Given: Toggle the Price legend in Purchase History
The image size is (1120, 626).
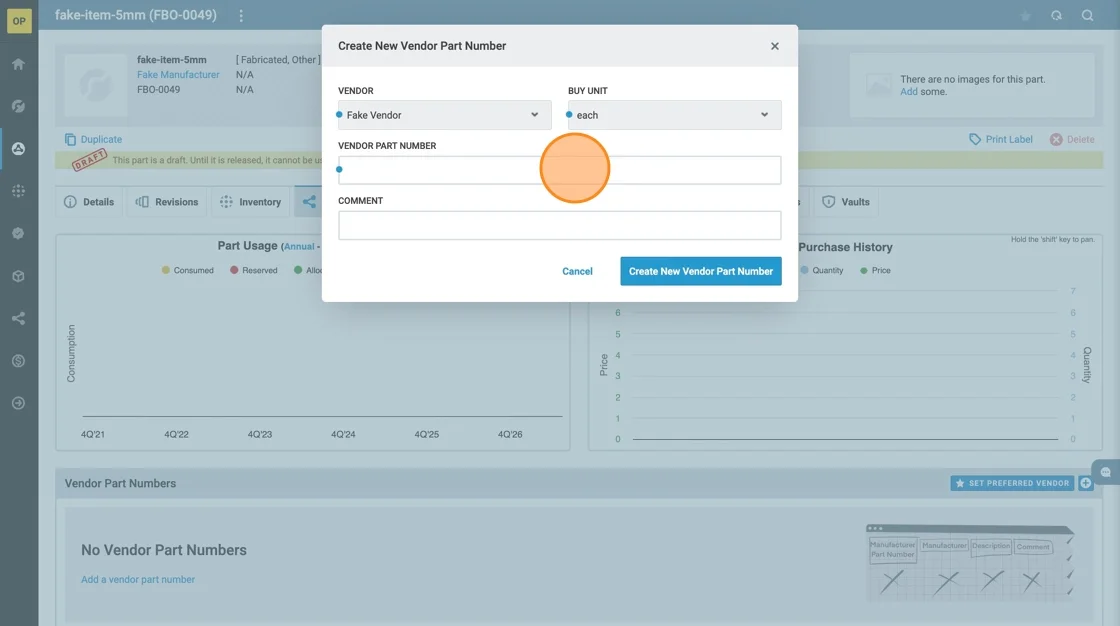Looking at the screenshot, I should (875, 270).
